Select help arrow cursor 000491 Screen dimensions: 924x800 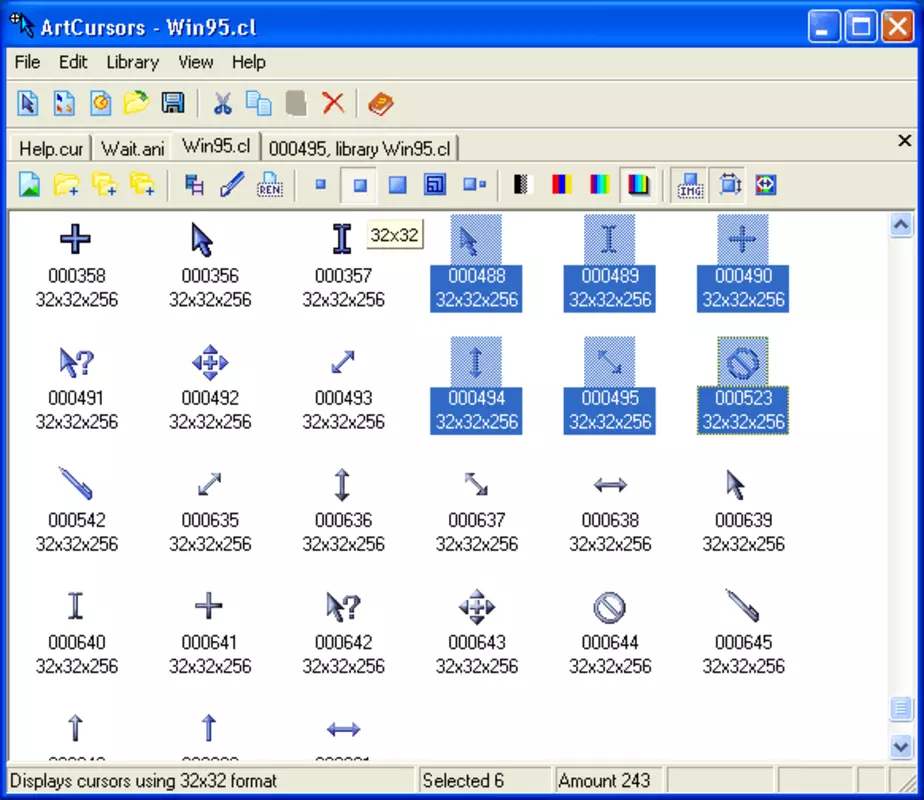(77, 362)
